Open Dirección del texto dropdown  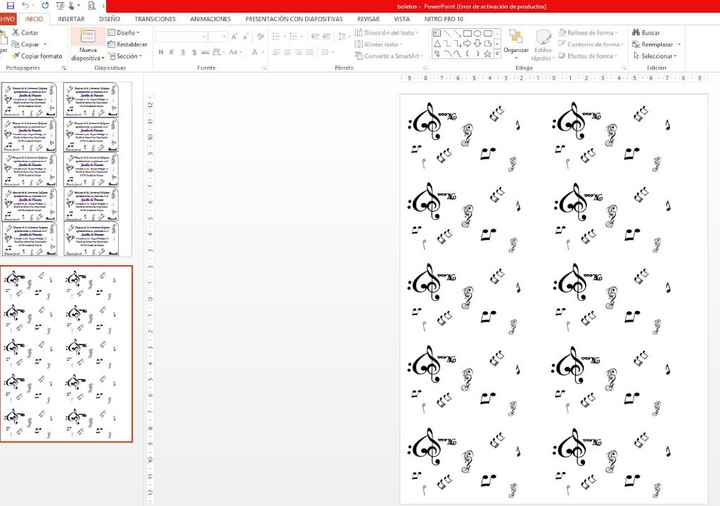click(x=387, y=33)
